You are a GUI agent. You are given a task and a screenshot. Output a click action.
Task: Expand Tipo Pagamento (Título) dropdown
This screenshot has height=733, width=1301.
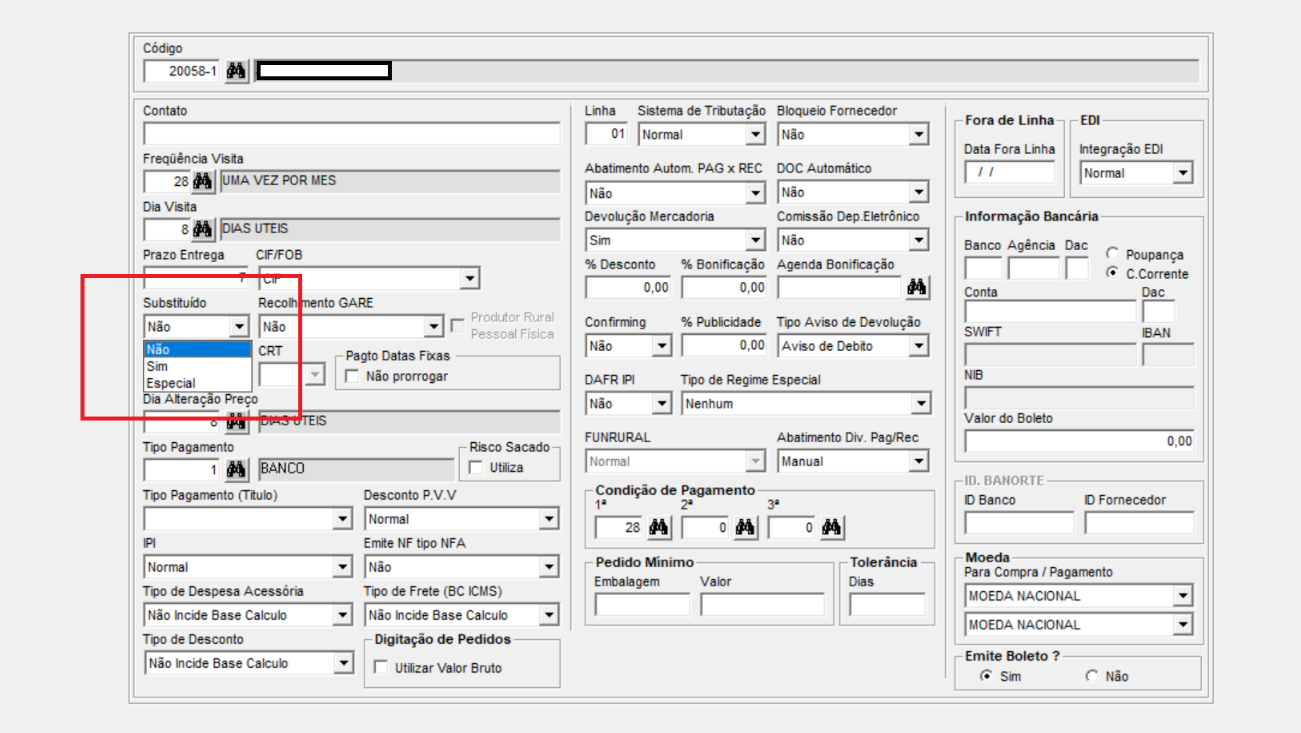pyautogui.click(x=343, y=519)
